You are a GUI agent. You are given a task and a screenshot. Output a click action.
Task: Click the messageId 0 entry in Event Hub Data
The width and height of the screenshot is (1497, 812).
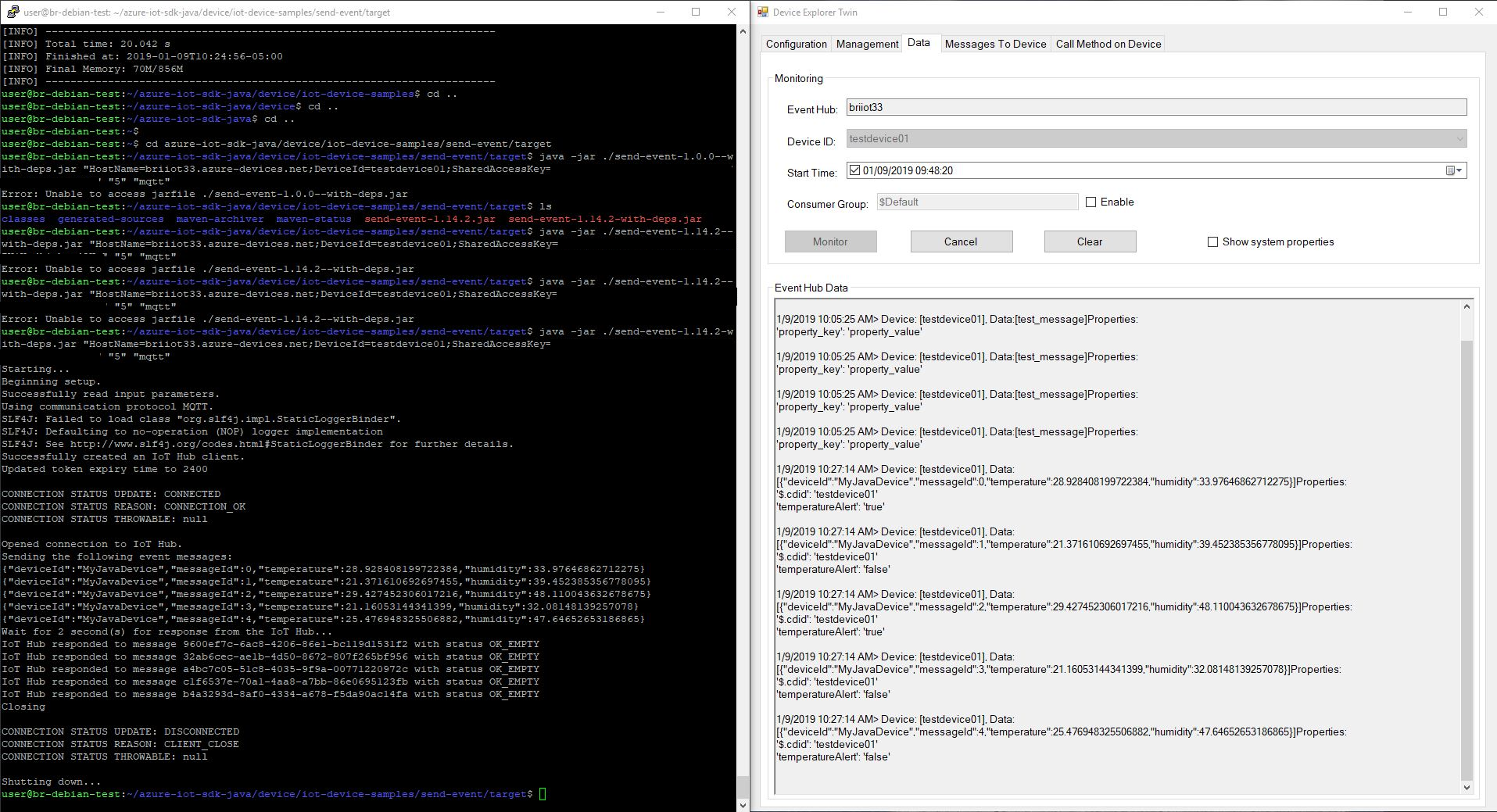coord(1062,488)
